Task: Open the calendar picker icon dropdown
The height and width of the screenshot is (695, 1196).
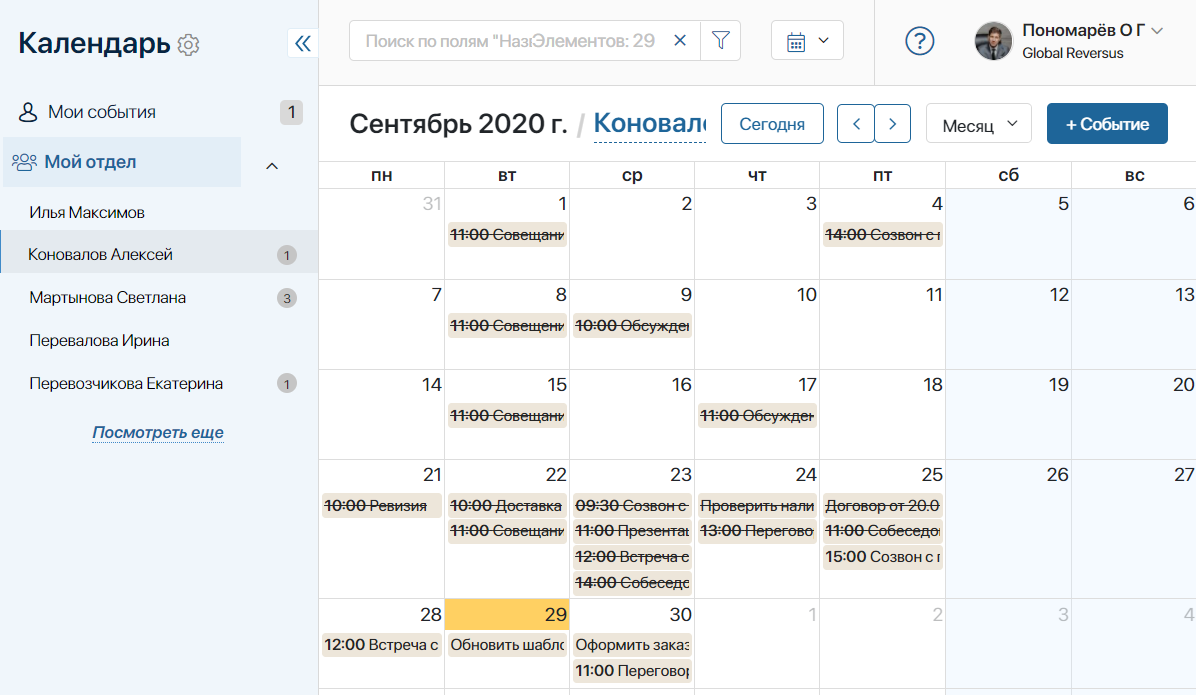Action: coord(807,40)
